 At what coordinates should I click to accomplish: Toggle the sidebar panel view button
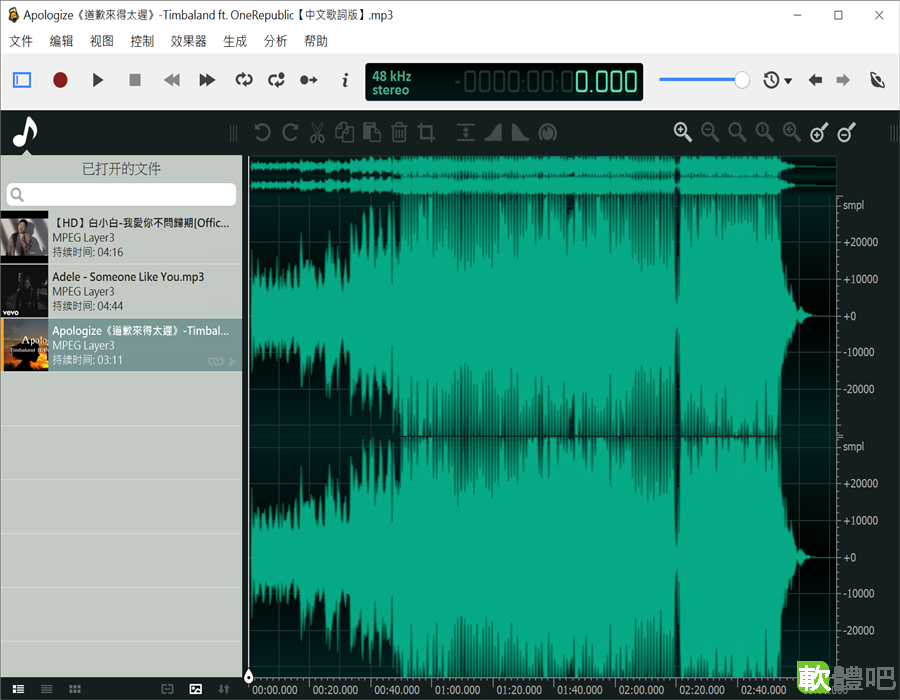tap(22, 80)
